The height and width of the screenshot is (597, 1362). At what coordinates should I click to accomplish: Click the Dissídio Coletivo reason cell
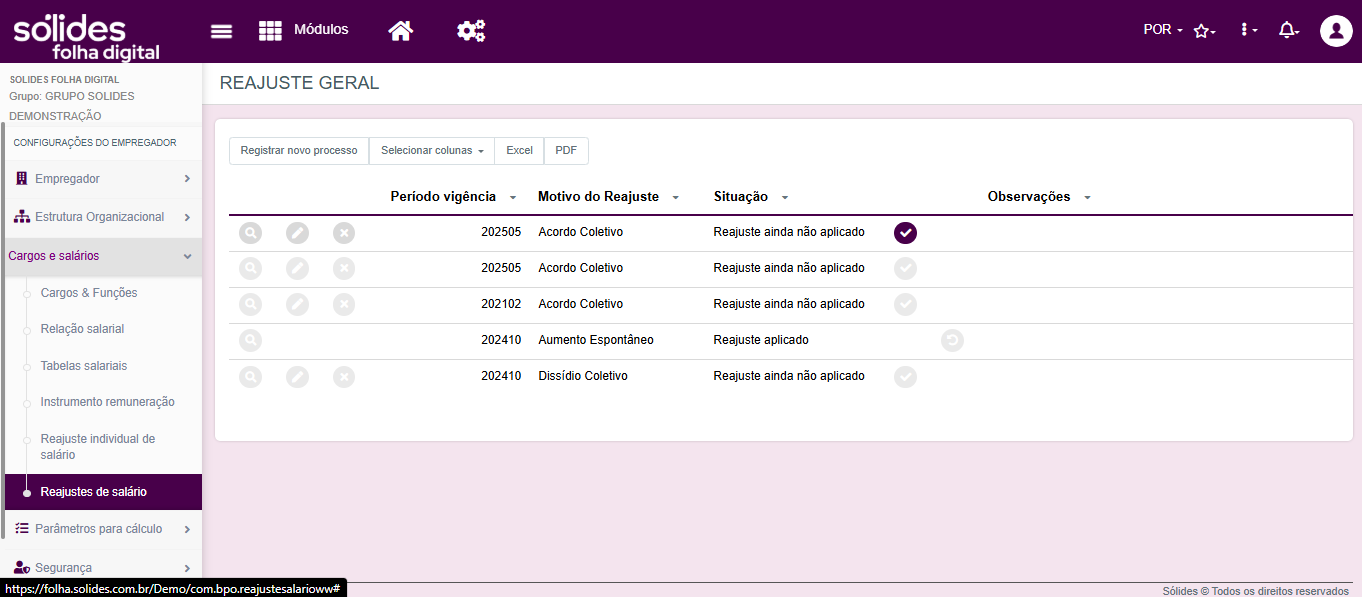(583, 376)
